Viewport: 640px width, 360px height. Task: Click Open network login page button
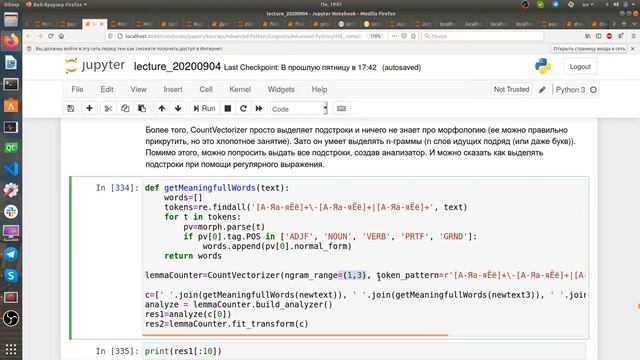pos(589,49)
